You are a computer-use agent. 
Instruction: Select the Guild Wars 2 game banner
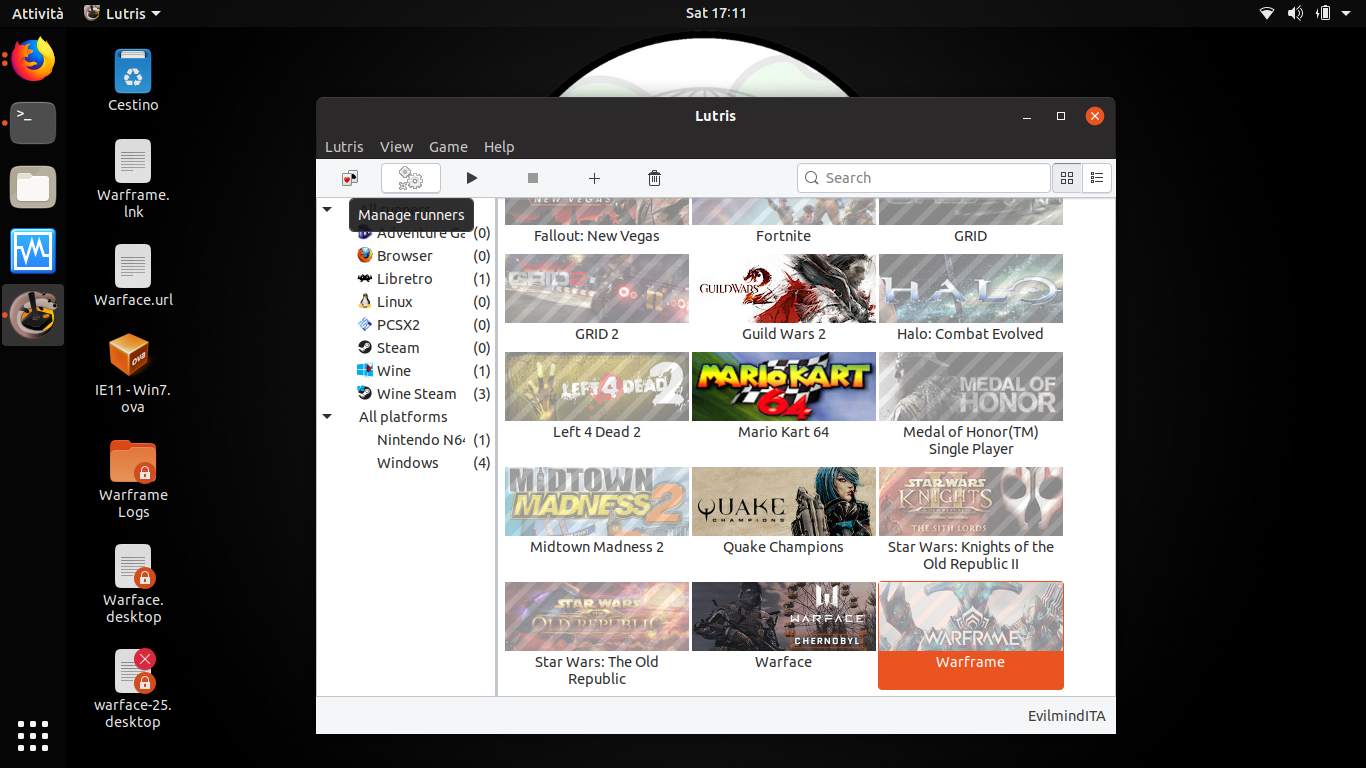[x=784, y=288]
